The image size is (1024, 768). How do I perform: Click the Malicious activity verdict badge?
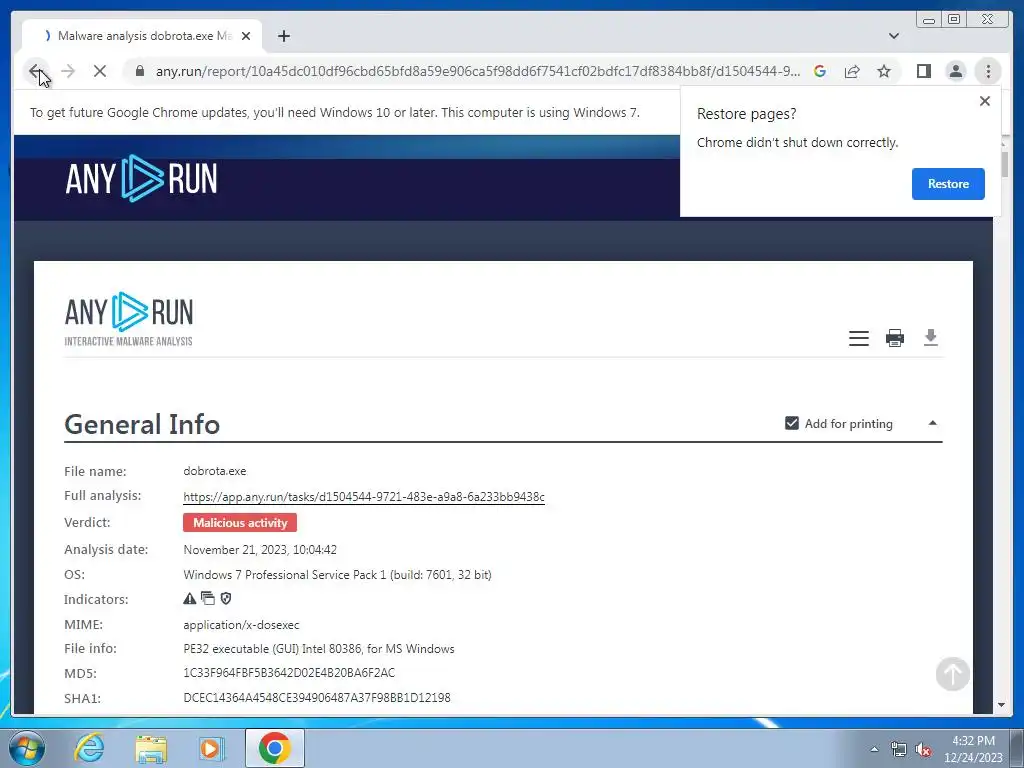pos(240,522)
